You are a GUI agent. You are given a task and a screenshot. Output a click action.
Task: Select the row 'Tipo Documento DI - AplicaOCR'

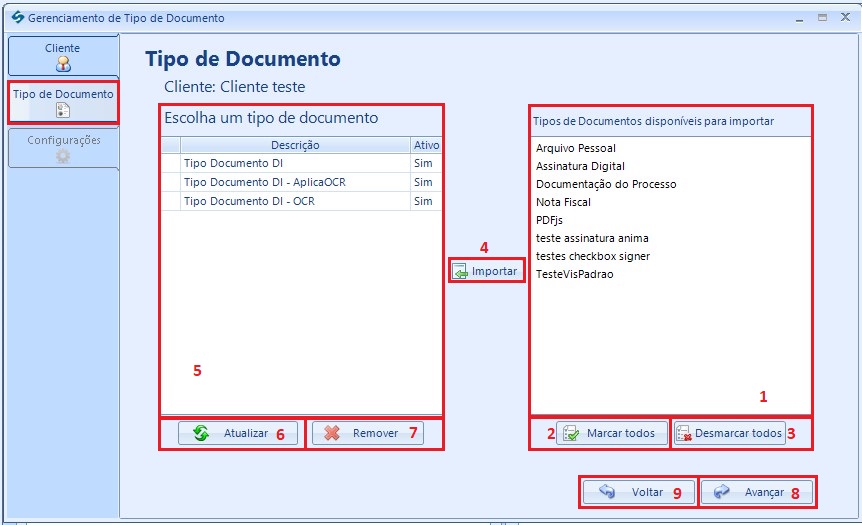pos(301,182)
